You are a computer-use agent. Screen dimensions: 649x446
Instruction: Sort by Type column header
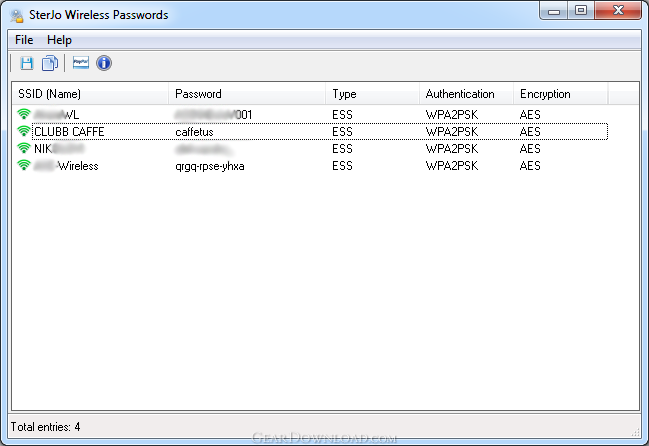(373, 94)
